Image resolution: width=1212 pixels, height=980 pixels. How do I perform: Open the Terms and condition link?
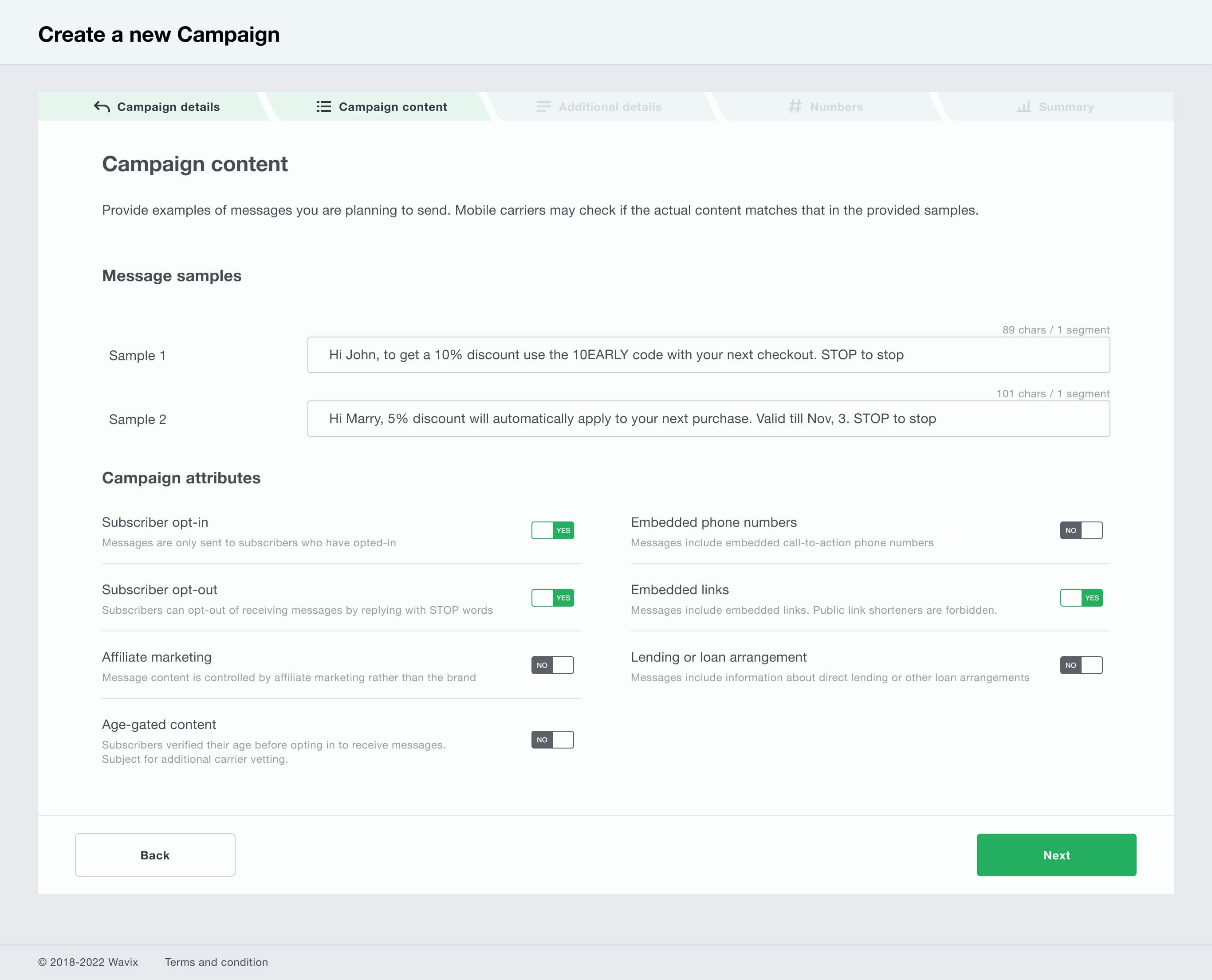tap(216, 963)
